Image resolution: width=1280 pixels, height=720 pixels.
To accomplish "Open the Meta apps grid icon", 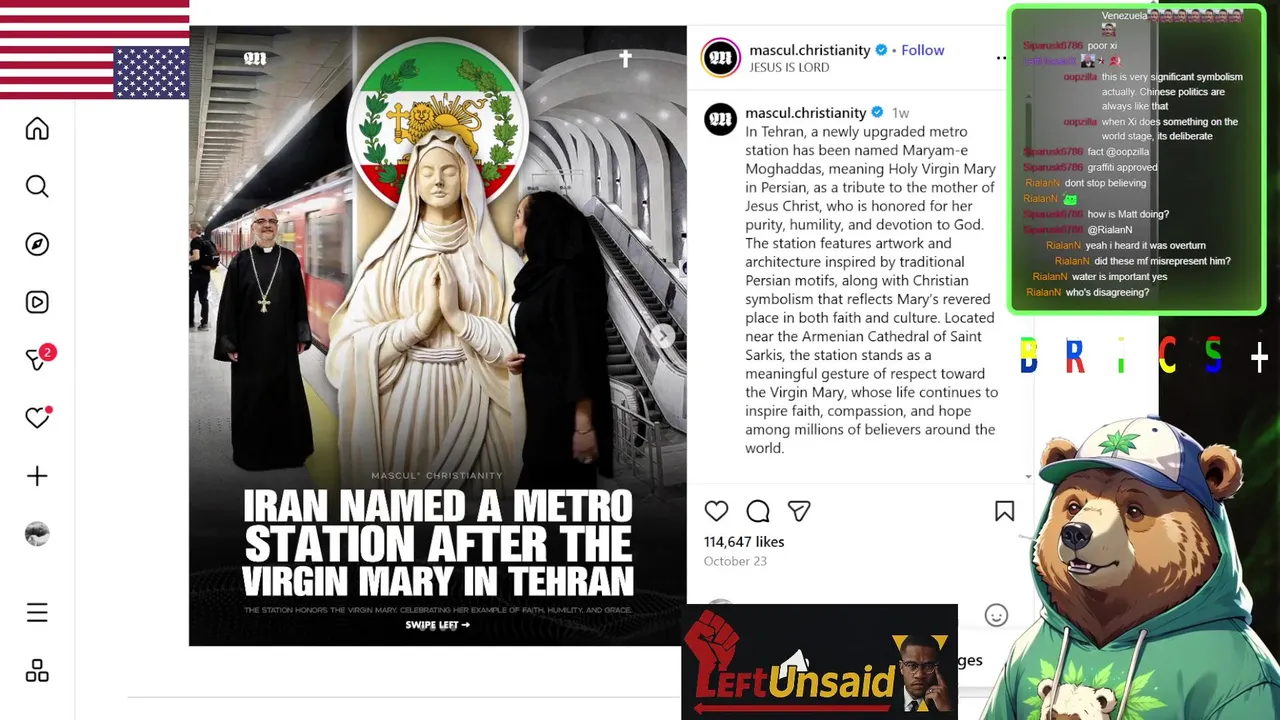I will pyautogui.click(x=37, y=671).
